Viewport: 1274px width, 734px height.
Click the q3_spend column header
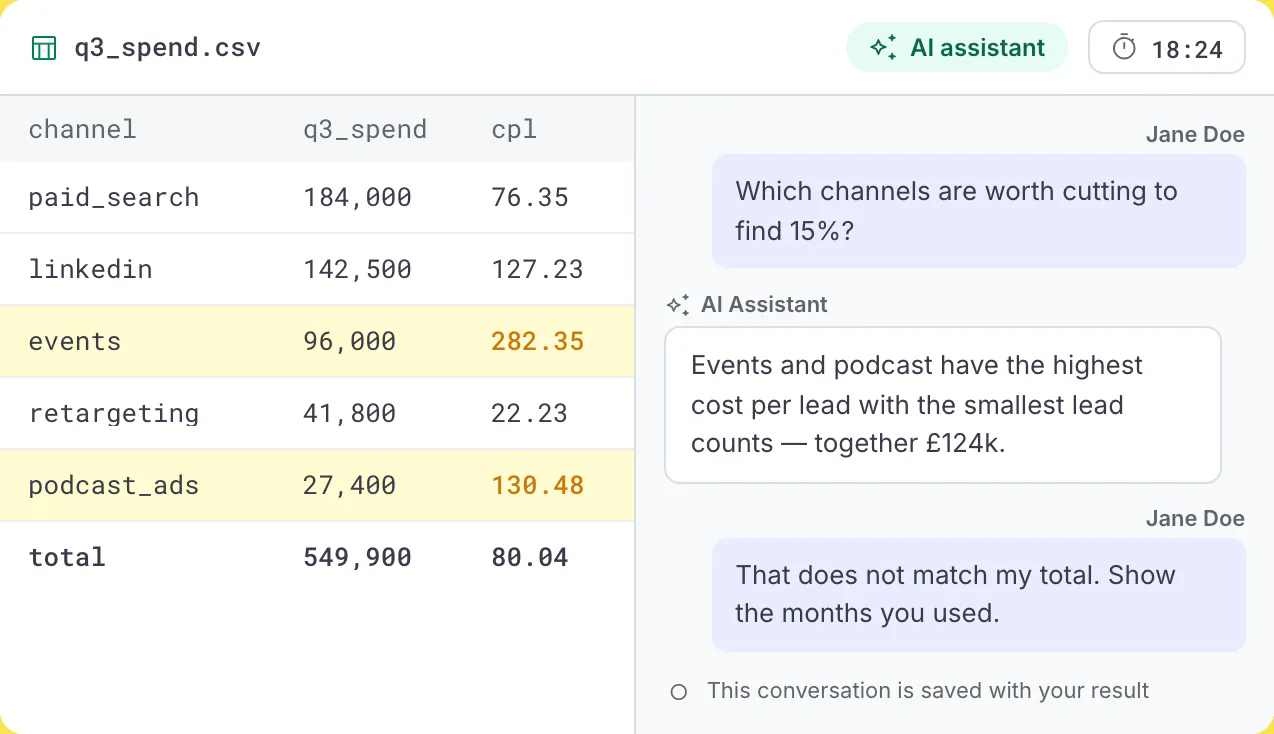click(x=365, y=129)
